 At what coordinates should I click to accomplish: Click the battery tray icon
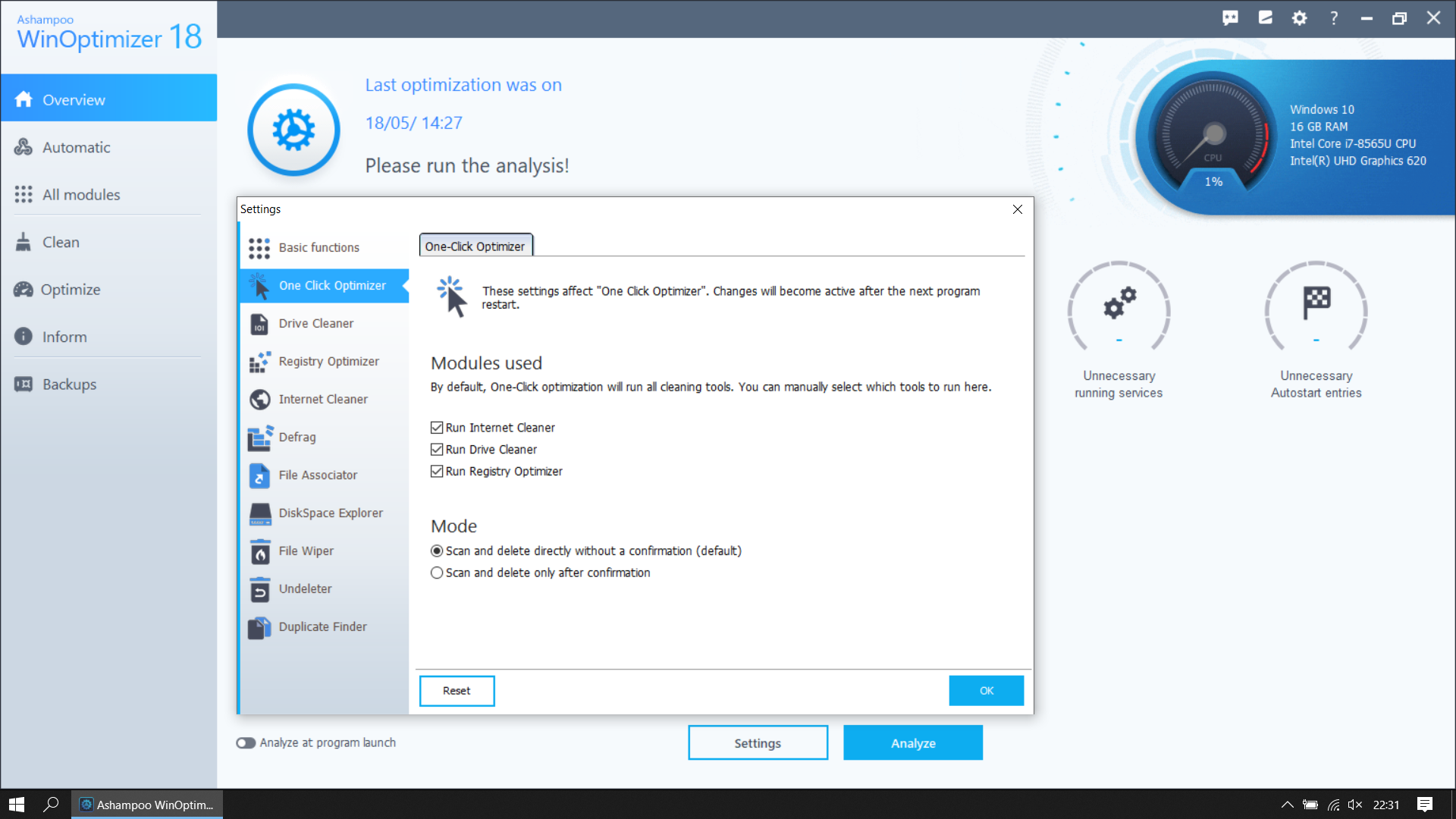(1310, 805)
